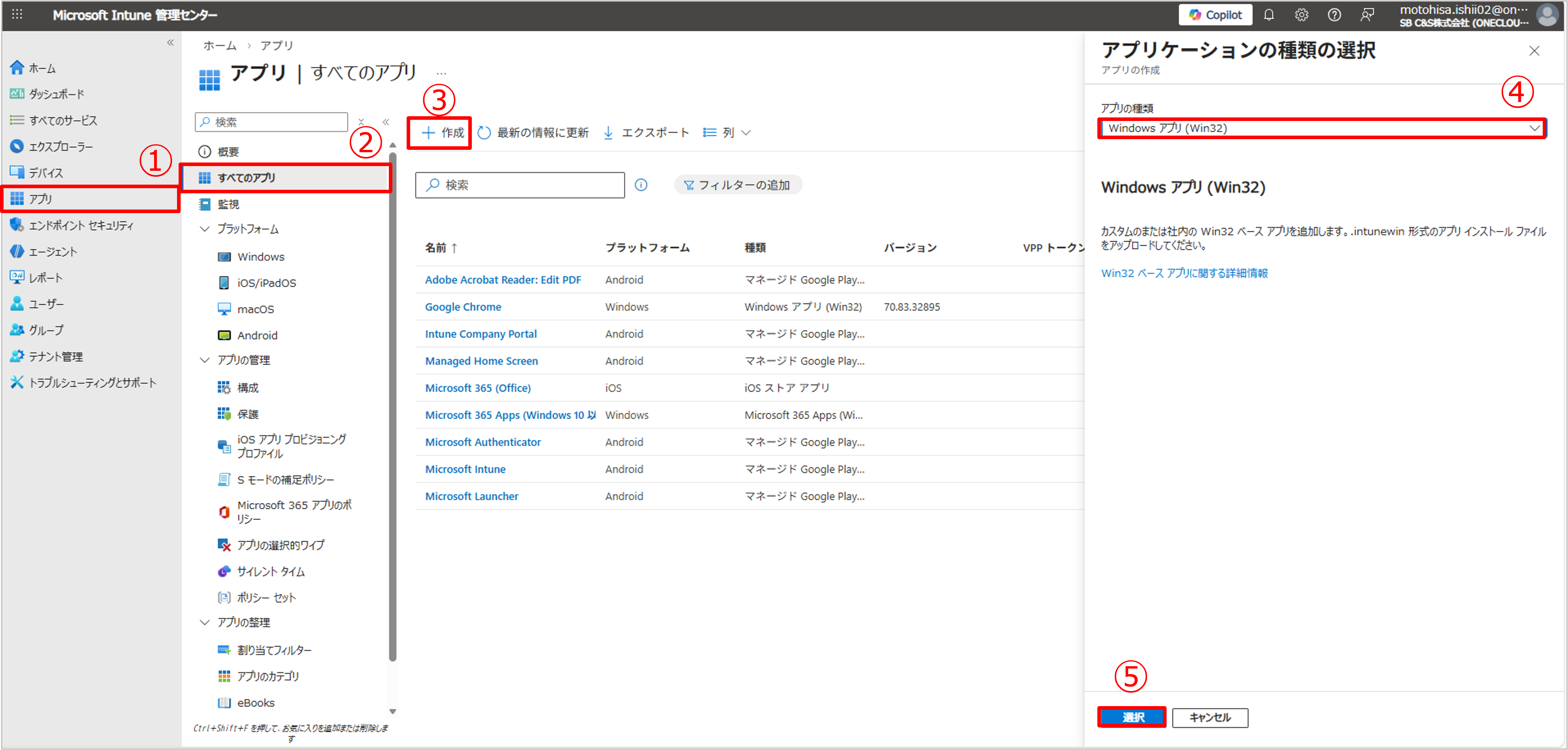
Task: Click the help question mark icon
Action: coord(1334,15)
